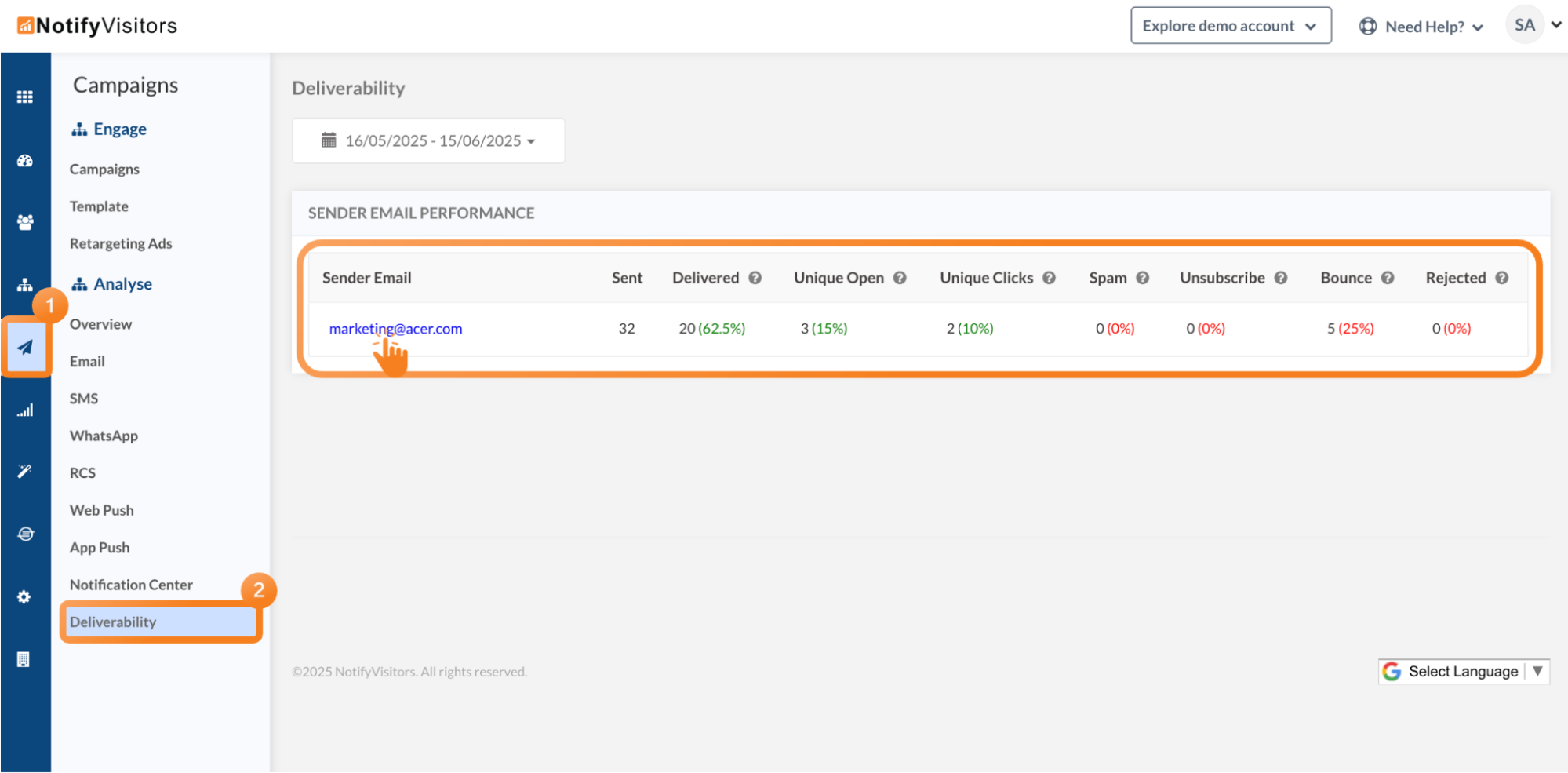The height and width of the screenshot is (773, 1568).
Task: Open the globe icon in left rail
Action: [x=25, y=534]
